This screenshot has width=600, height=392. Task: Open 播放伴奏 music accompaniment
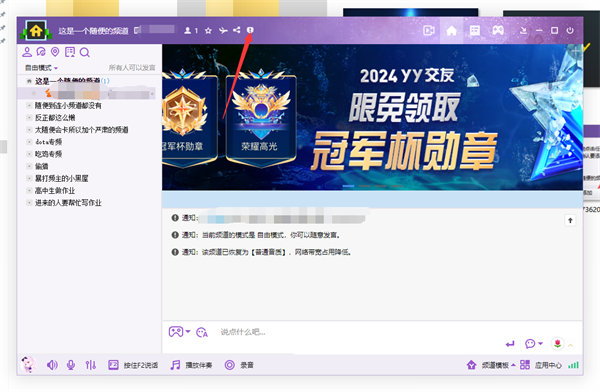point(191,365)
